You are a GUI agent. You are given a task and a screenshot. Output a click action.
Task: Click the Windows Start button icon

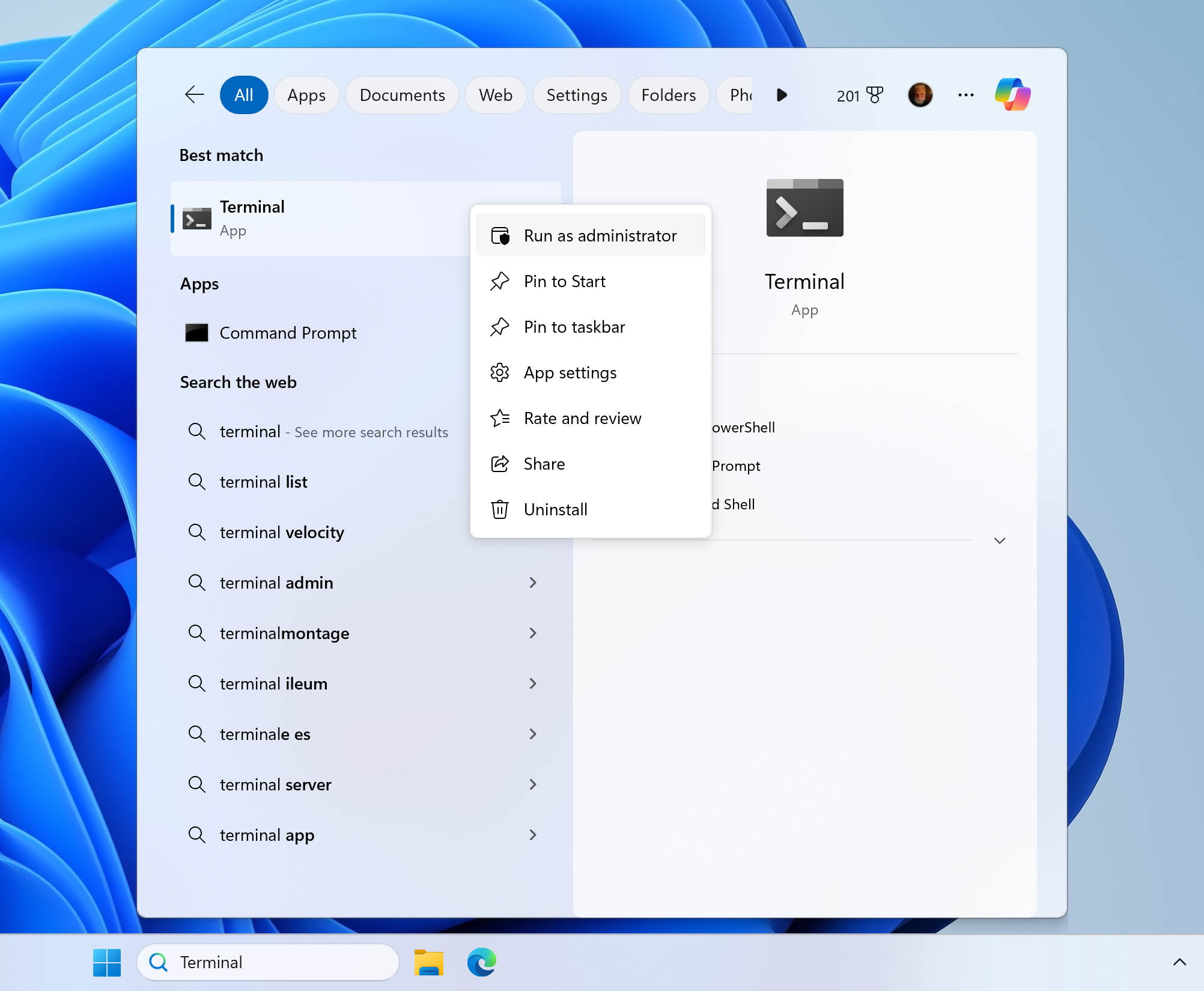pos(108,962)
